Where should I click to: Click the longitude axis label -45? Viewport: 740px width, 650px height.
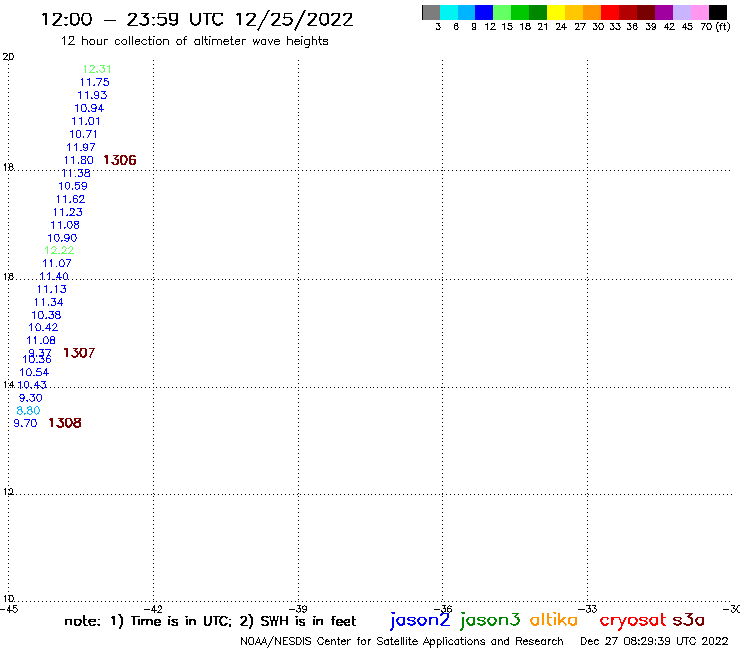point(9,609)
